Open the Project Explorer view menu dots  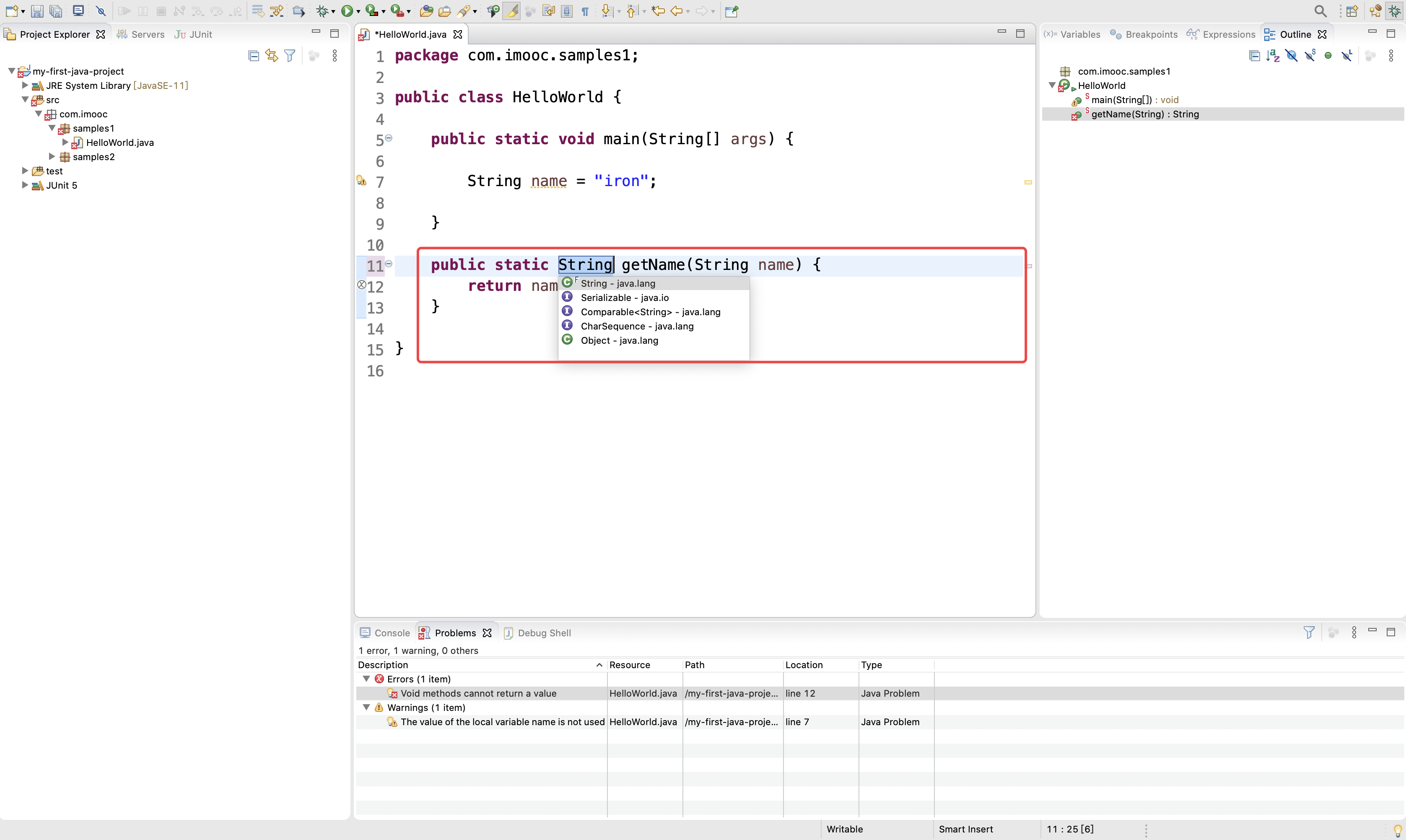pyautogui.click(x=335, y=55)
